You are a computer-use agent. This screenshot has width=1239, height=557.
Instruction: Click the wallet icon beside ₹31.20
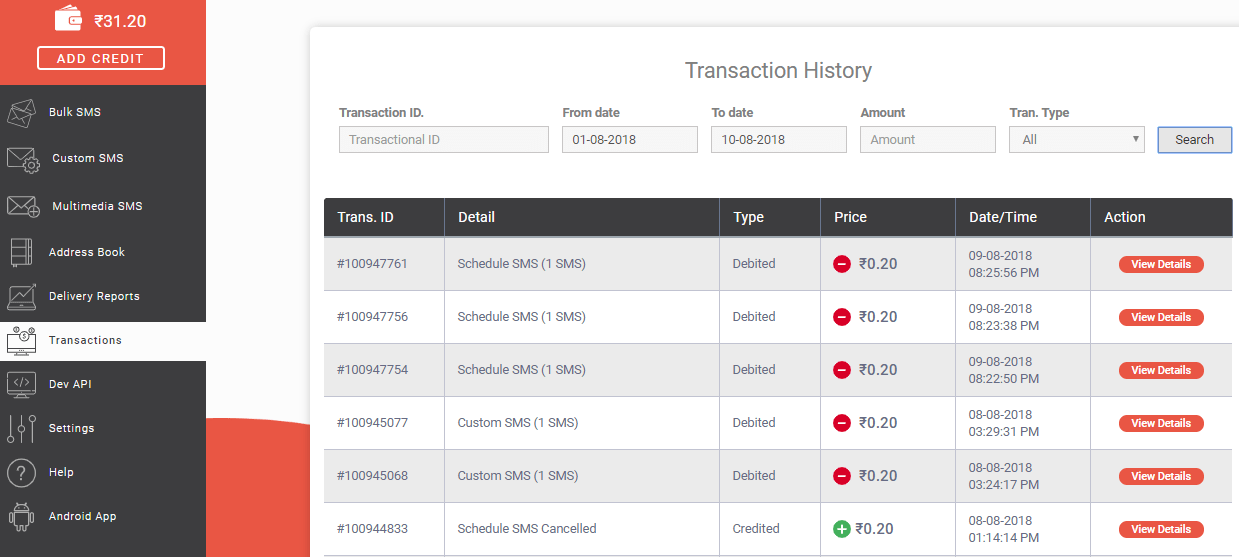(68, 18)
